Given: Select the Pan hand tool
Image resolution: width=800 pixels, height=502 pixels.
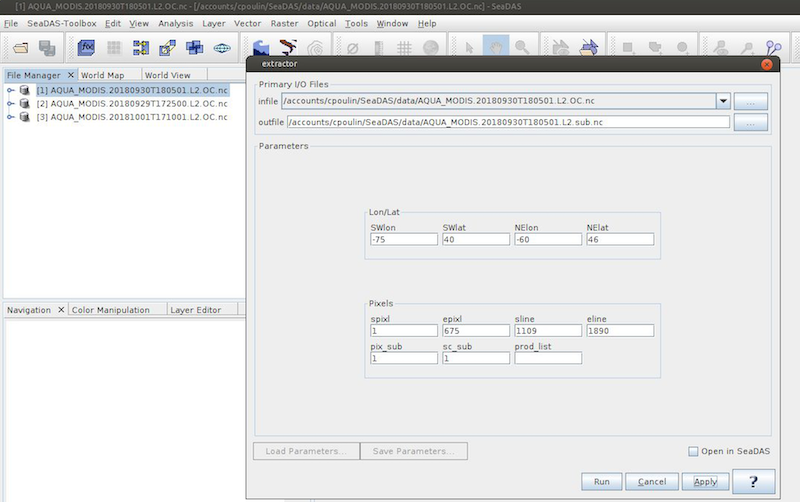Looking at the screenshot, I should [x=494, y=47].
